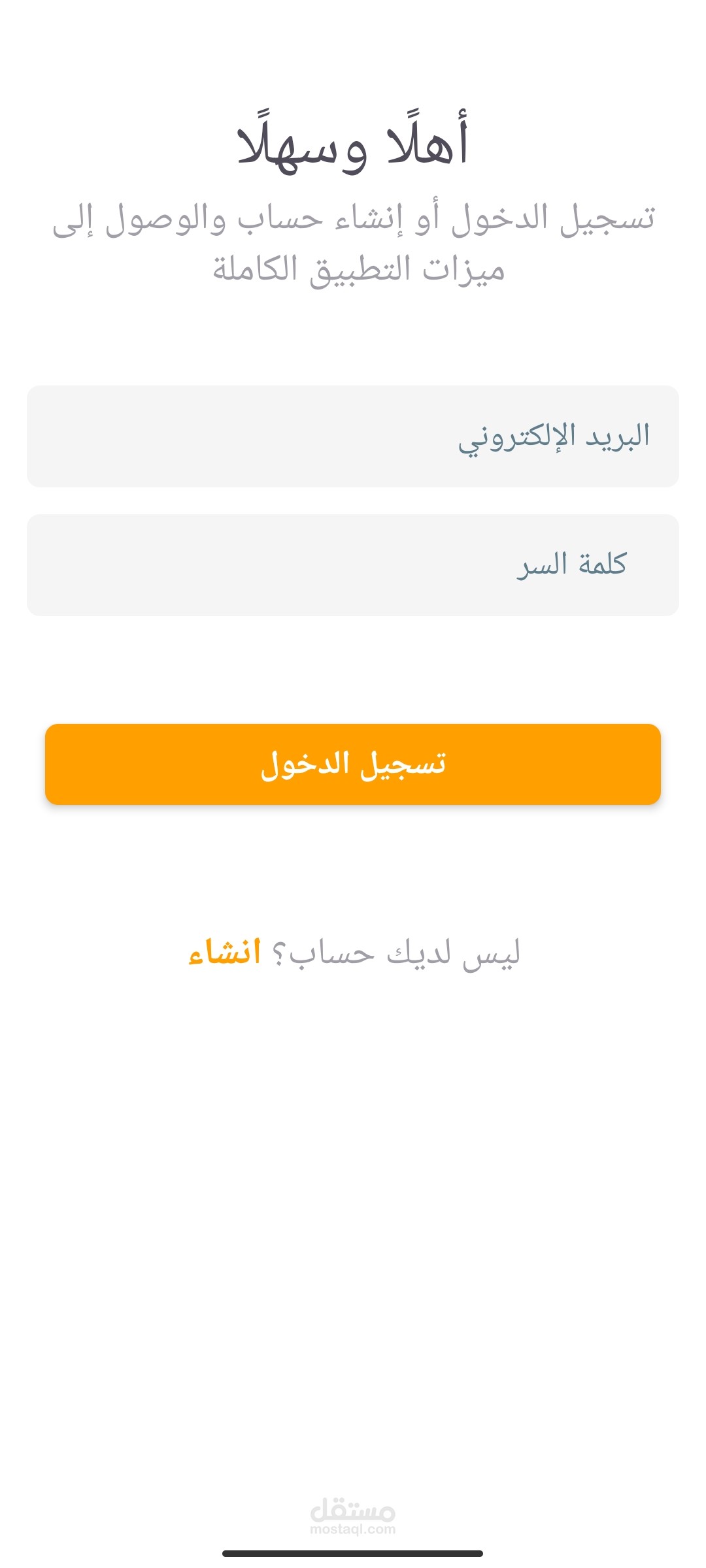The height and width of the screenshot is (1568, 706).
Task: Click the كلمة السر placeholder label
Action: click(571, 565)
